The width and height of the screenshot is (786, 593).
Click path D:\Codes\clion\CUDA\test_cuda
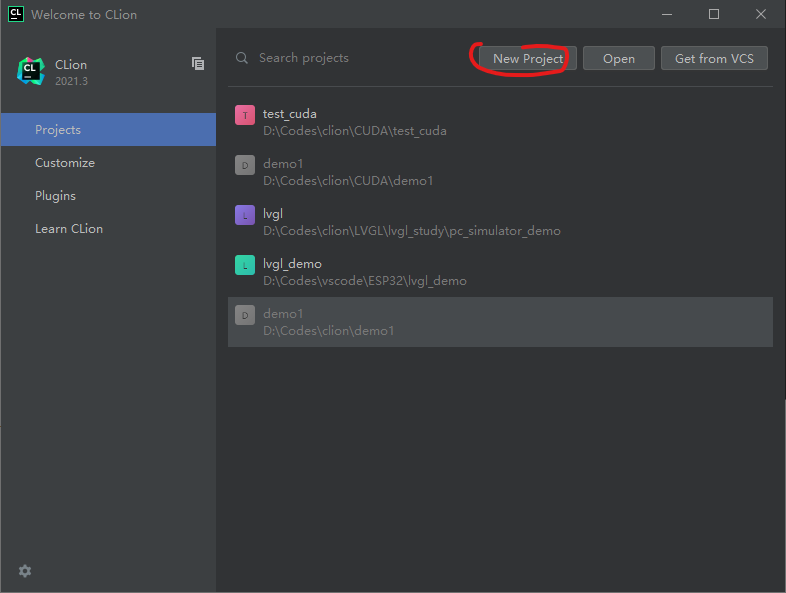(x=355, y=131)
